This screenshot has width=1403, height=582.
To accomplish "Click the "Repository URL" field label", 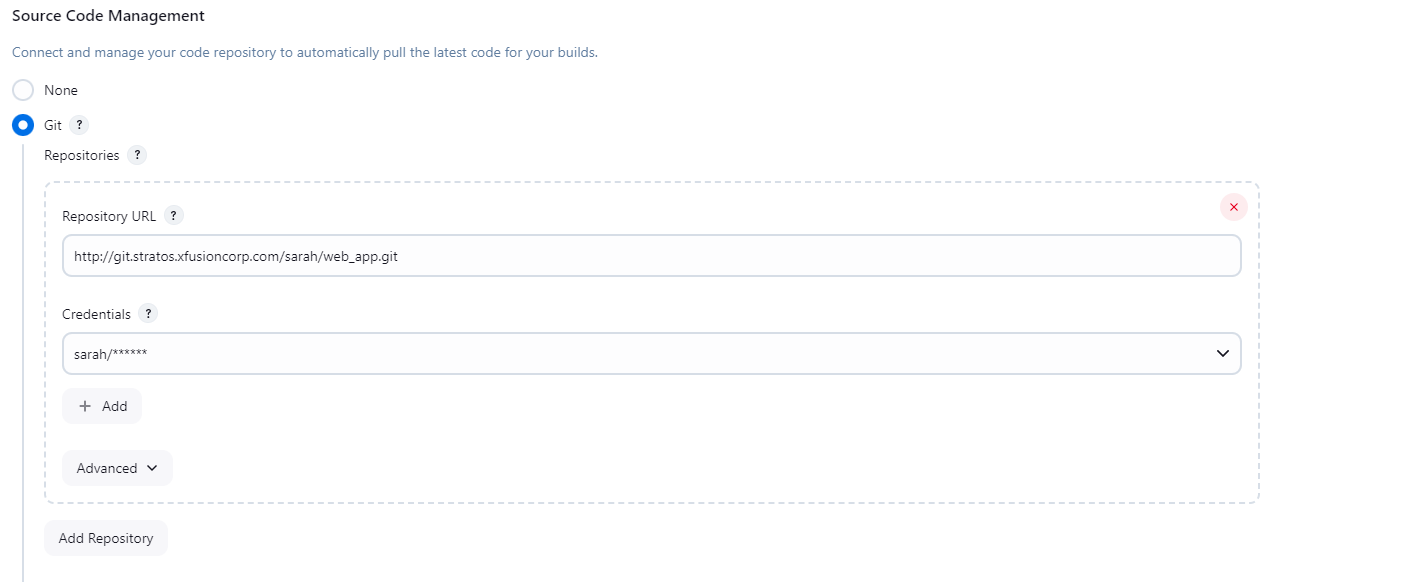I will (x=109, y=216).
